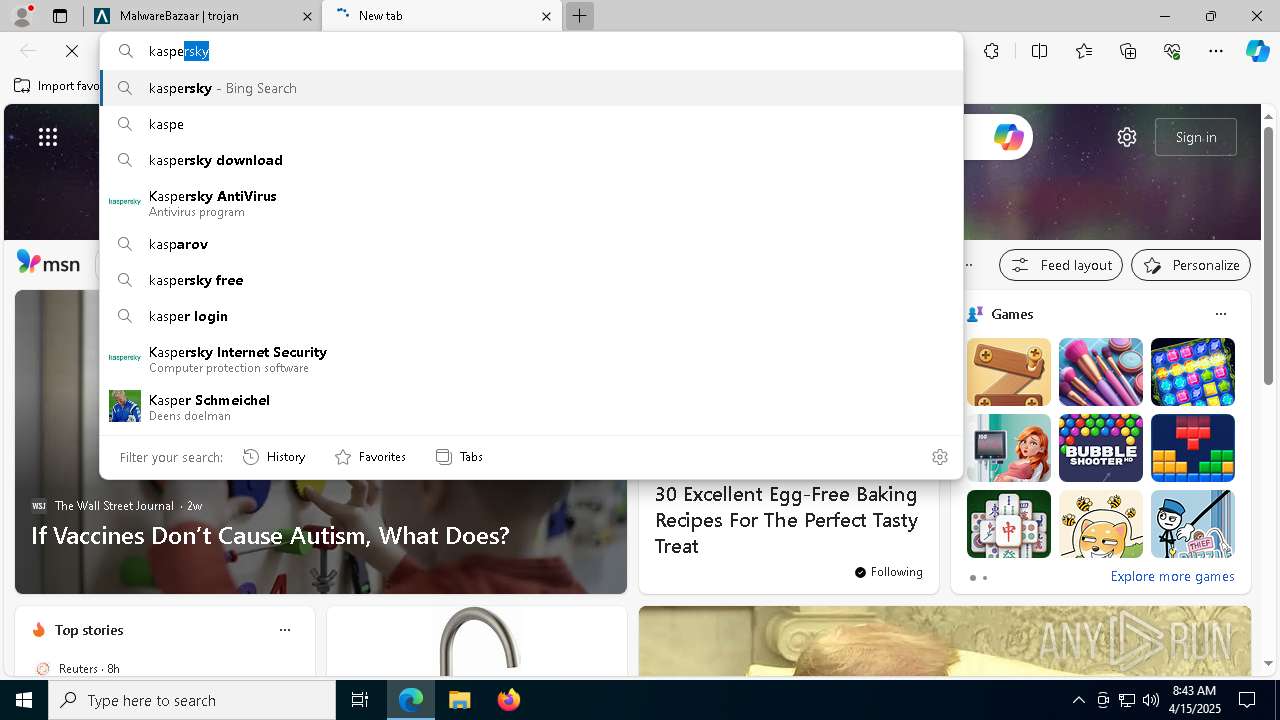Open the Feed layout options
Screen dimensions: 1280x720
pyautogui.click(x=1061, y=265)
